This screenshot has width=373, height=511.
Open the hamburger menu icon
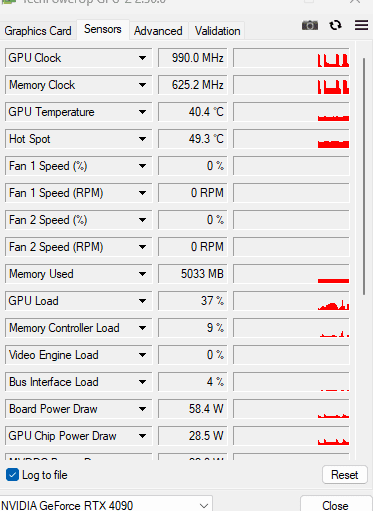361,25
